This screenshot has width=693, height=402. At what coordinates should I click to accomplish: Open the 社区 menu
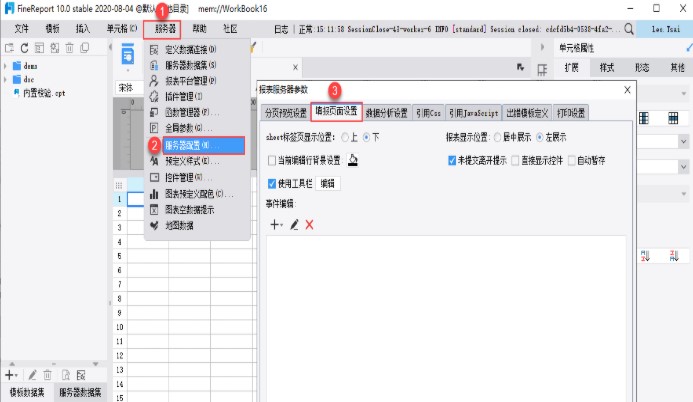click(x=230, y=29)
